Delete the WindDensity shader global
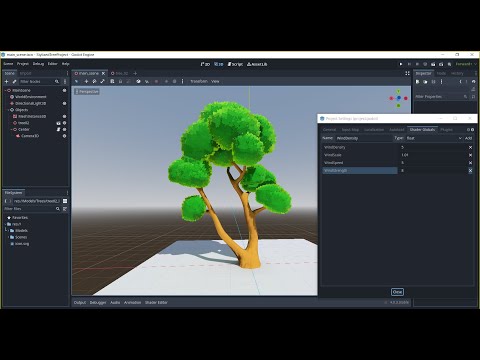480x360 pixels. 470,147
